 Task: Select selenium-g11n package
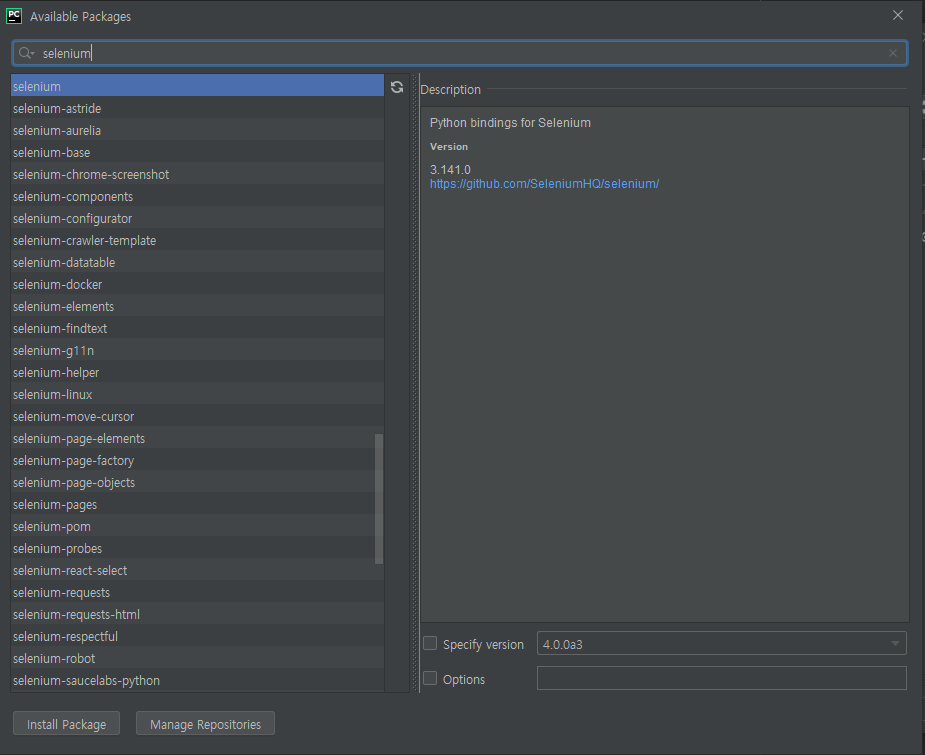pos(197,350)
